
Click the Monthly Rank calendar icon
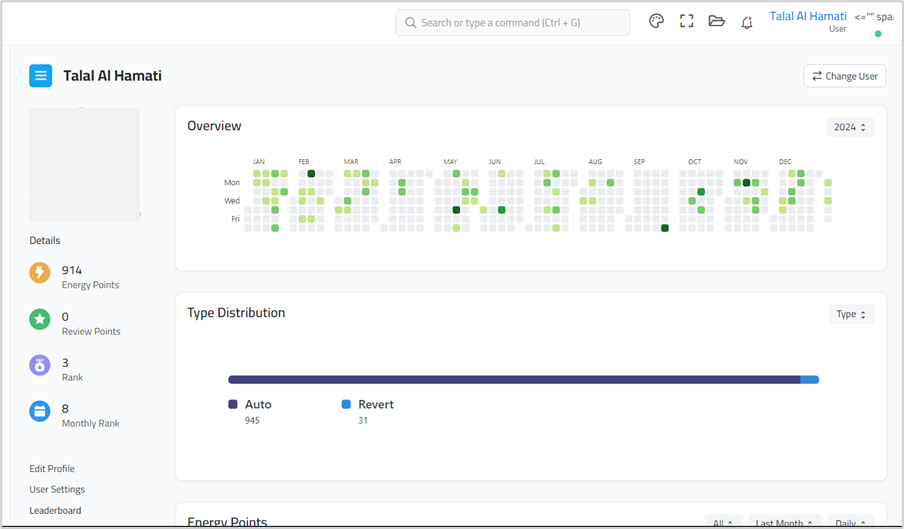40,411
